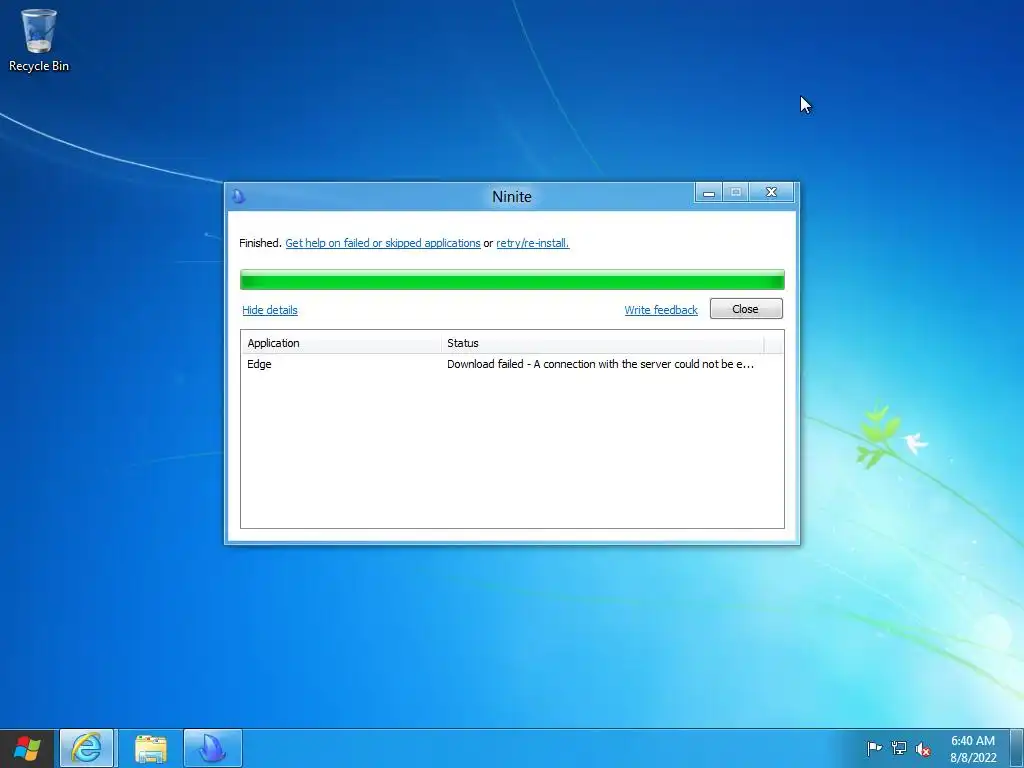Screen dimensions: 1024x768
Task: Click the Application column header
Action: click(342, 343)
